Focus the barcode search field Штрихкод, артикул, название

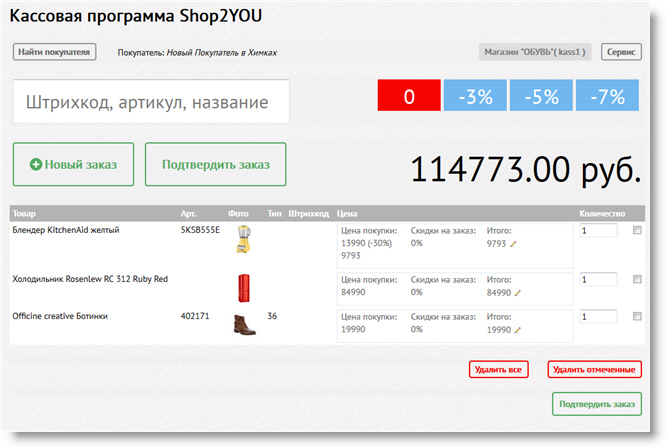151,102
